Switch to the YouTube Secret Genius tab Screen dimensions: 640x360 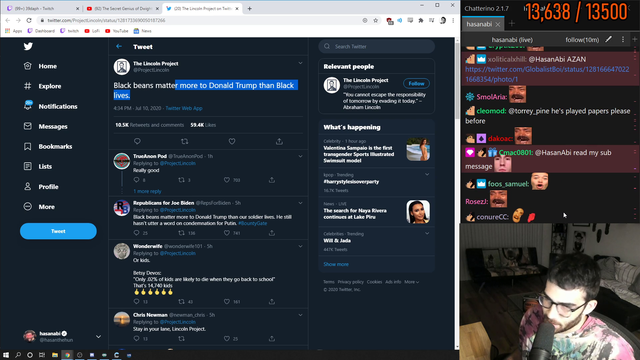pos(122,8)
